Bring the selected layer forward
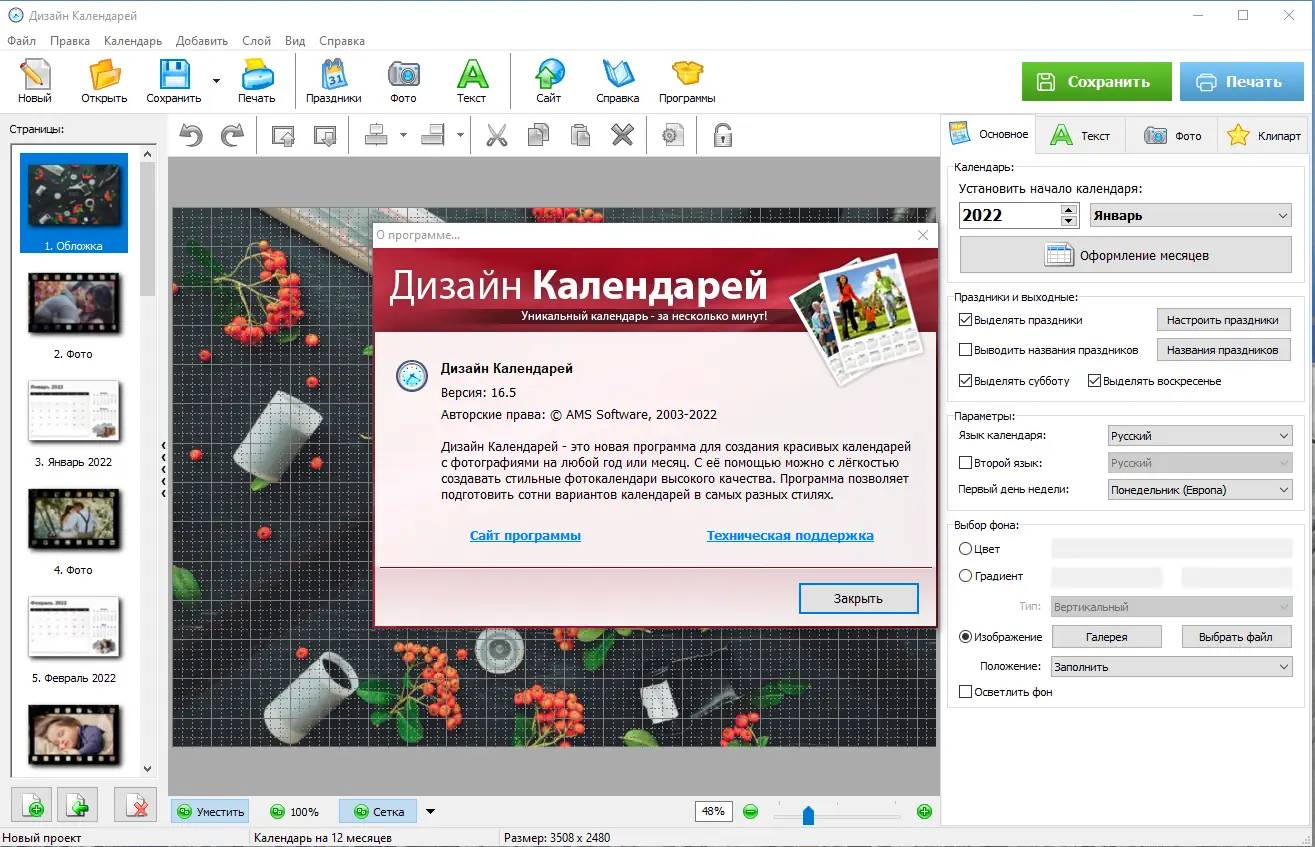 [283, 135]
